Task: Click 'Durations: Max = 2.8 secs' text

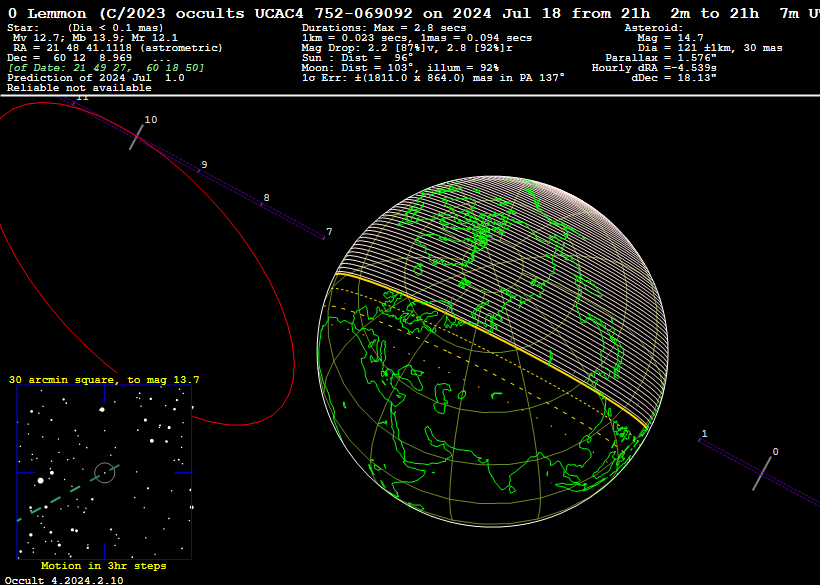Action: (384, 28)
